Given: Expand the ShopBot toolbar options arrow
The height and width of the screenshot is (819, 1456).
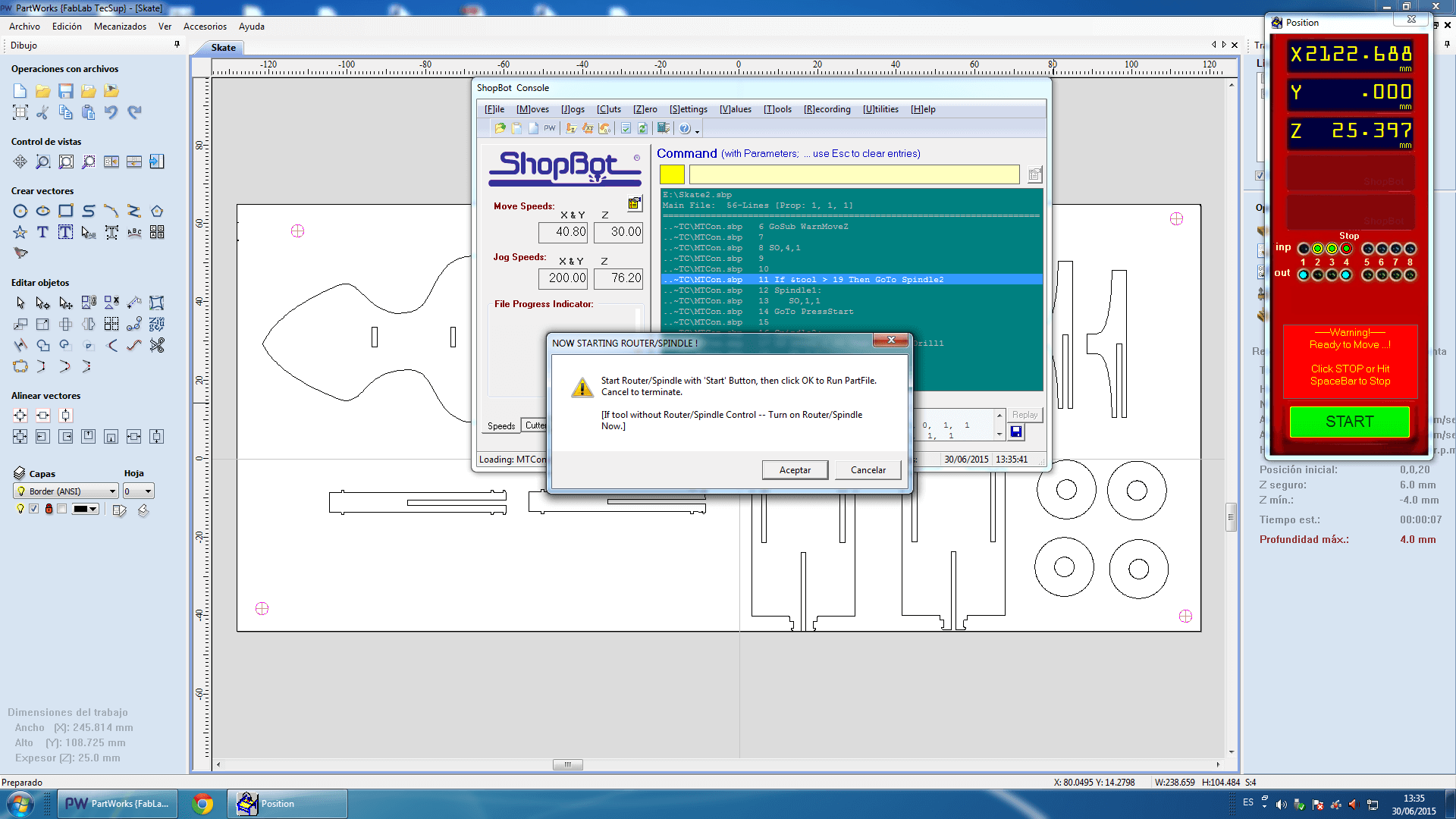Looking at the screenshot, I should (698, 131).
